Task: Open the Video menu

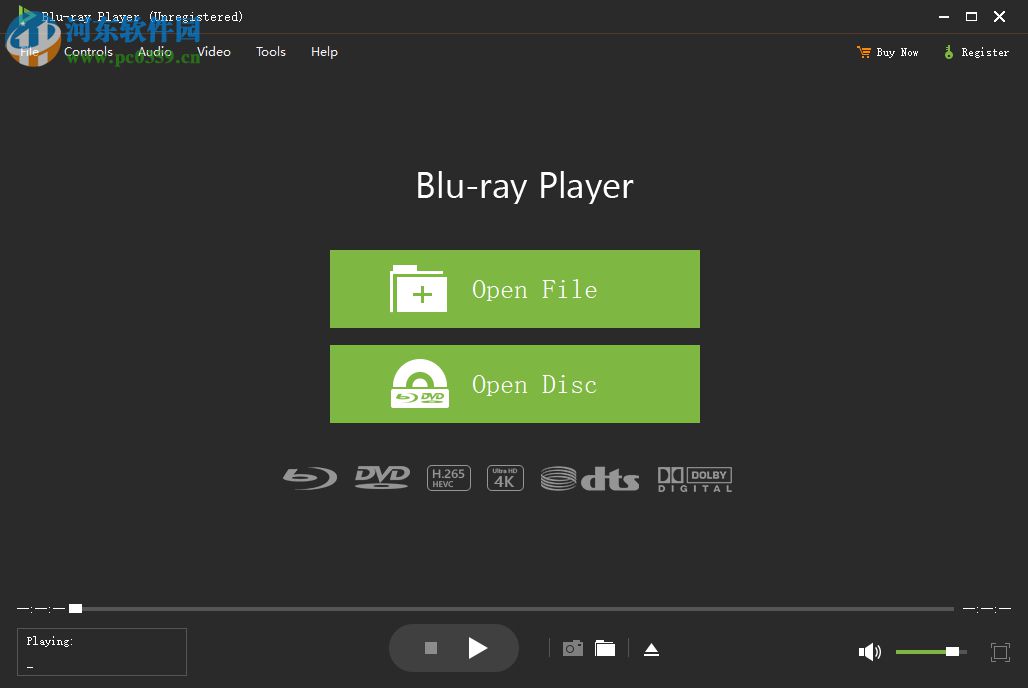Action: pyautogui.click(x=213, y=51)
